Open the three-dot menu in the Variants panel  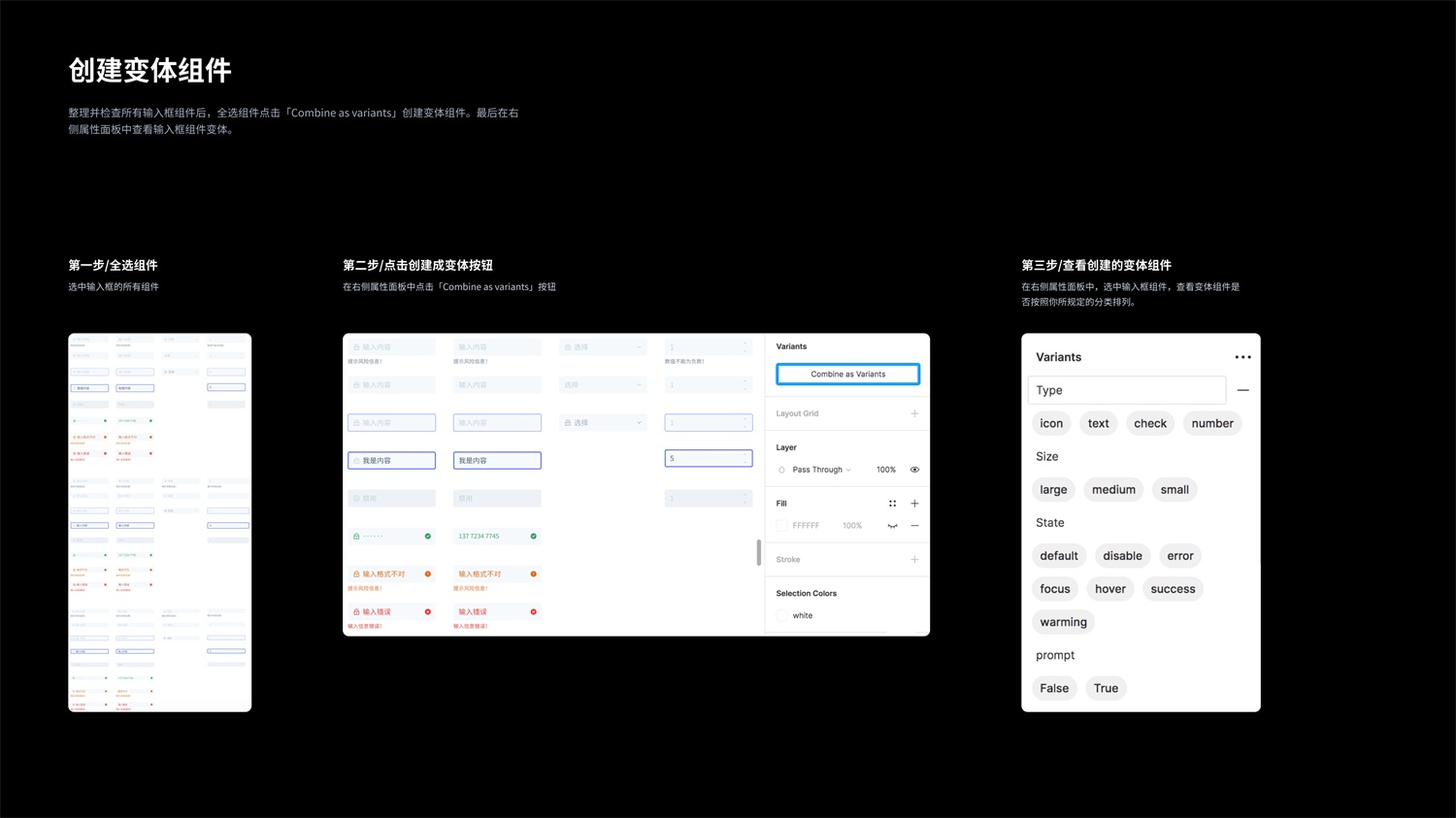(1242, 357)
